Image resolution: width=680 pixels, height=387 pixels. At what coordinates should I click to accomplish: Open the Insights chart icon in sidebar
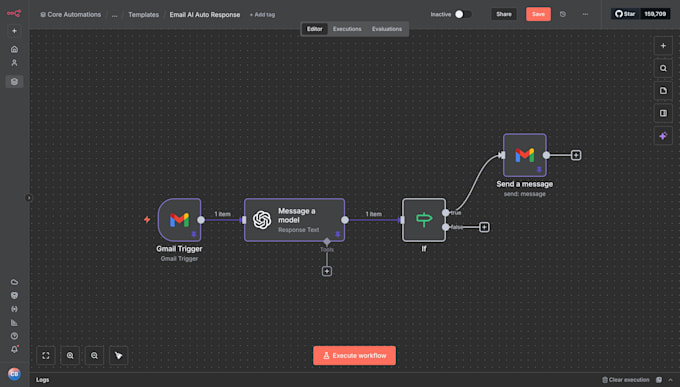14,322
